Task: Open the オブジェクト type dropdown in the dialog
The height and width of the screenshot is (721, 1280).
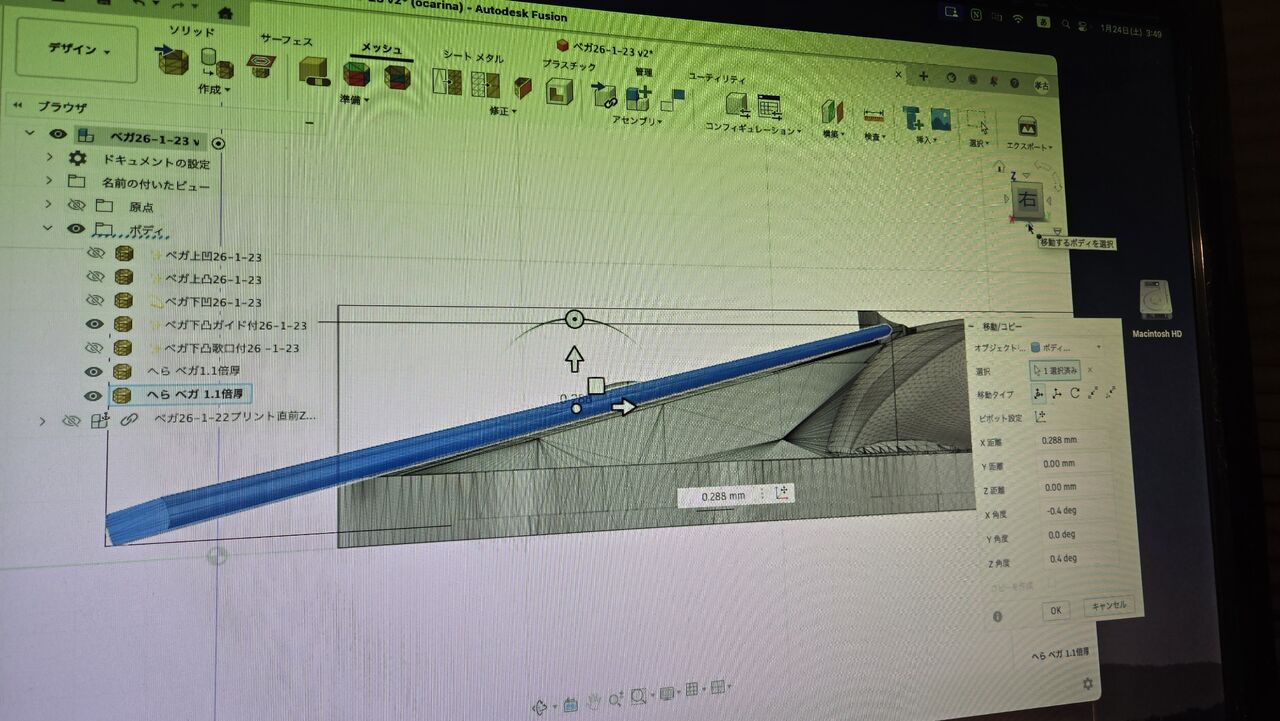Action: [x=1066, y=348]
